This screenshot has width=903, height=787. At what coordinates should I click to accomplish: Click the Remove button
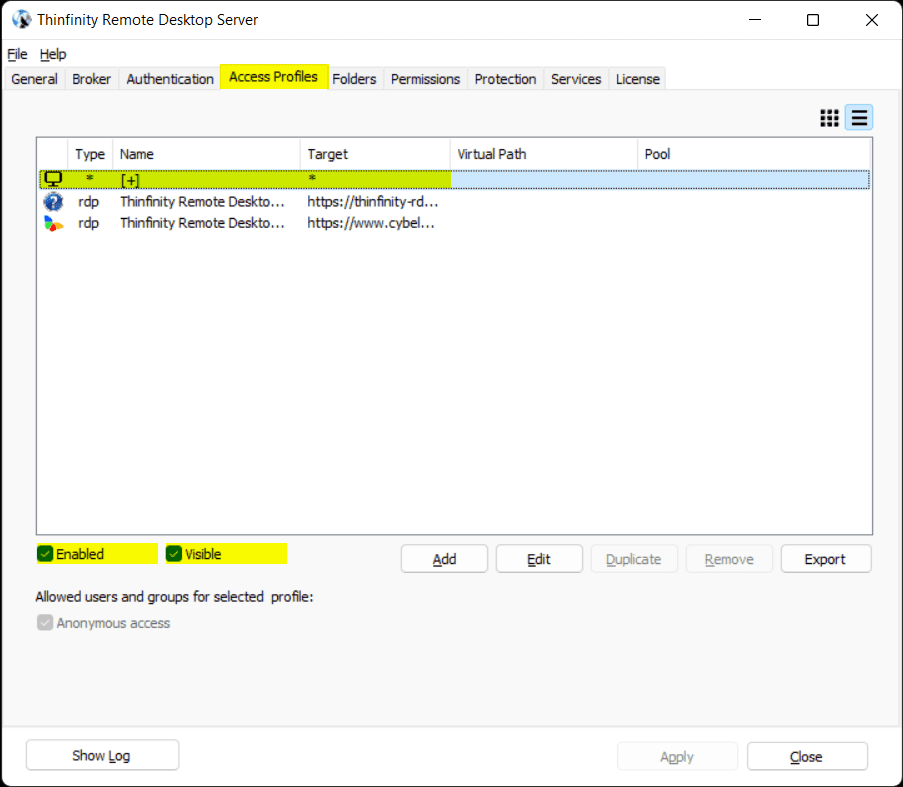pyautogui.click(x=729, y=559)
